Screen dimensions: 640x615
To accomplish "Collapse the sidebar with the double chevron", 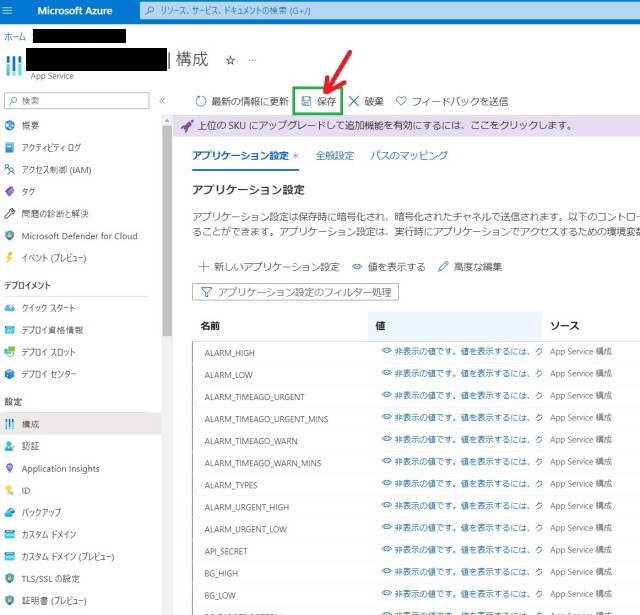I will (162, 101).
